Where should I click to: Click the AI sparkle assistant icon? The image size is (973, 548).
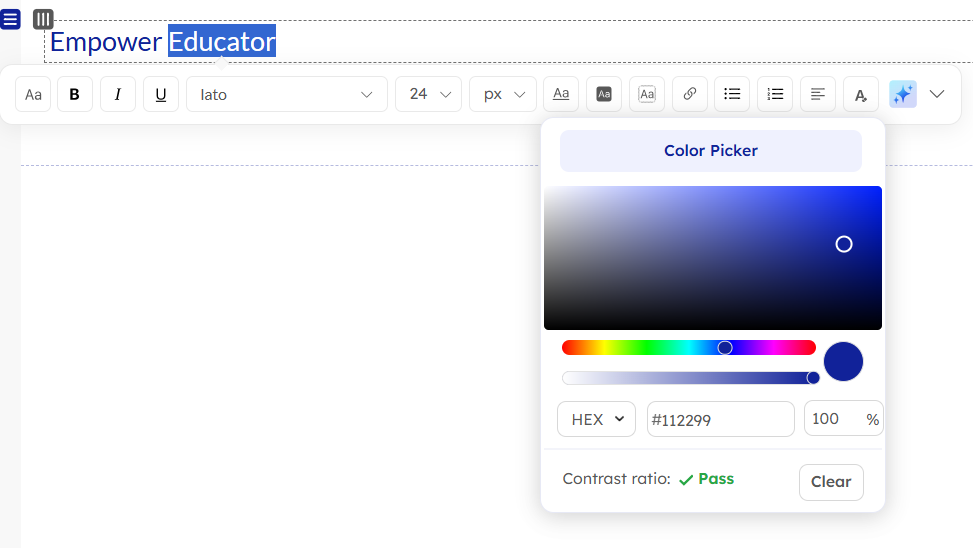pyautogui.click(x=903, y=94)
